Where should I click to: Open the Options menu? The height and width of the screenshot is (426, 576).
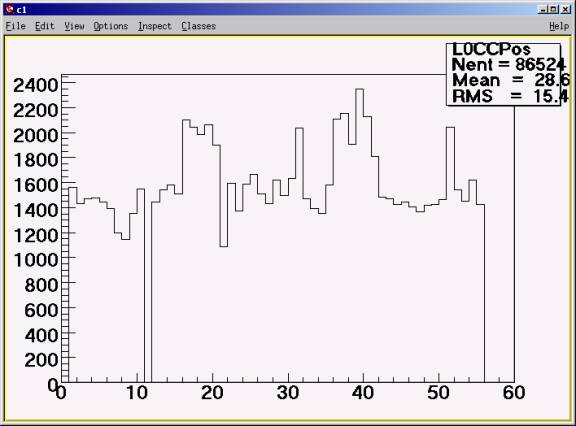coord(111,26)
